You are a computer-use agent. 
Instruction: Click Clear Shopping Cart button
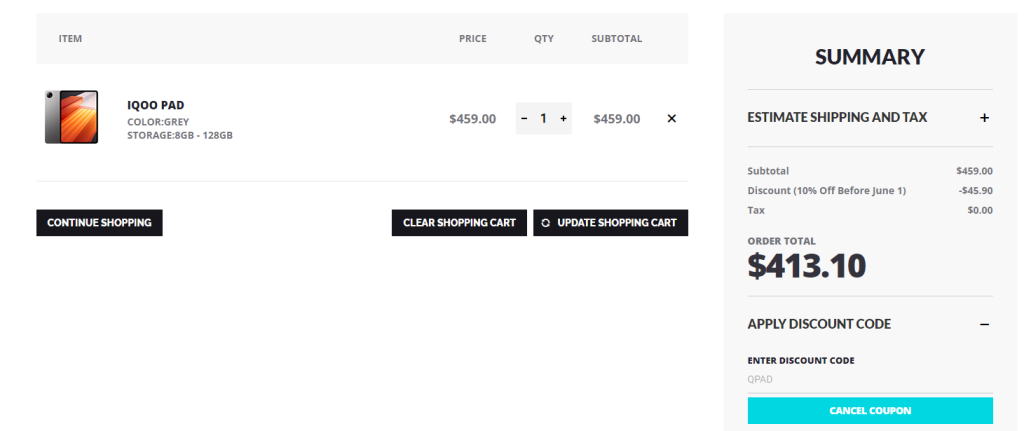tap(459, 223)
